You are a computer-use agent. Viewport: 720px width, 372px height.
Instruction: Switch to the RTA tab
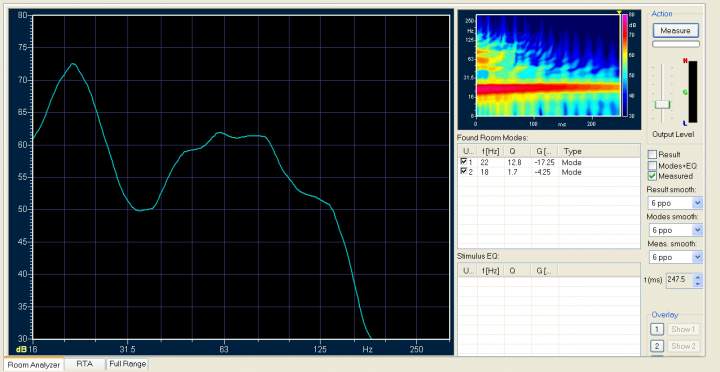[85, 364]
